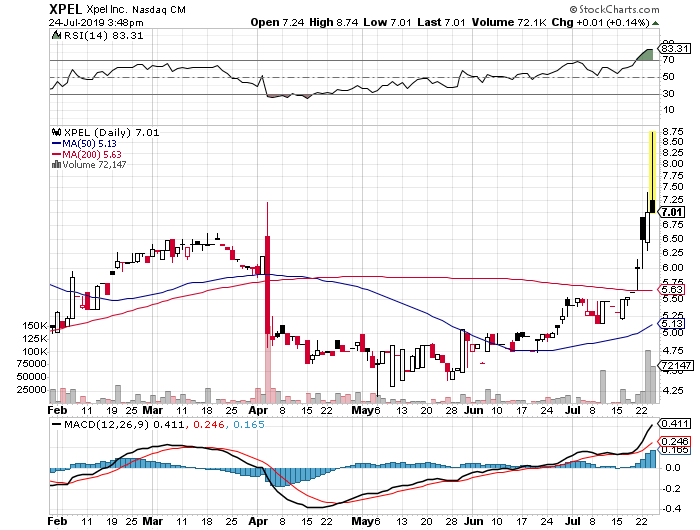Click the RSI legend icon beside RSI(14)
The height and width of the screenshot is (530, 700).
tap(57, 35)
